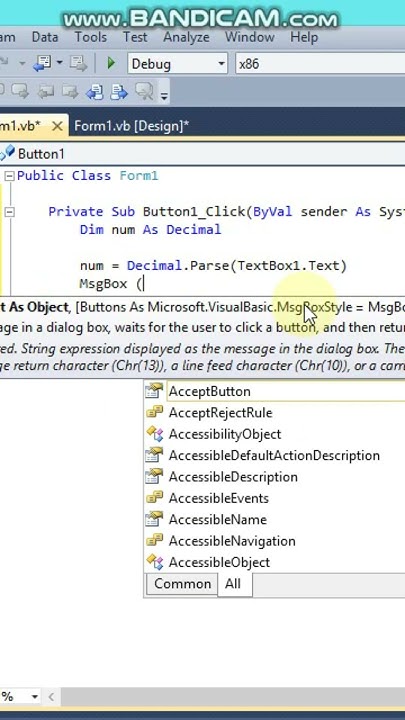Close the Form1.vb* code tab
This screenshot has width=405, height=720.
(57, 126)
